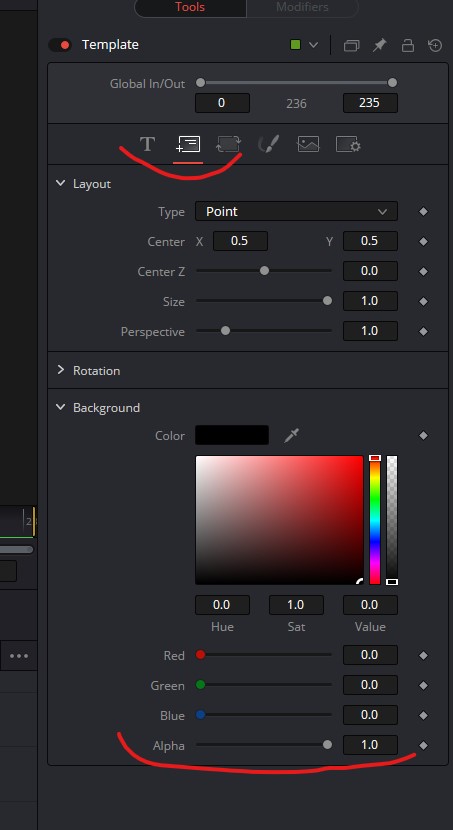Switch to the Modifiers tab

302,7
